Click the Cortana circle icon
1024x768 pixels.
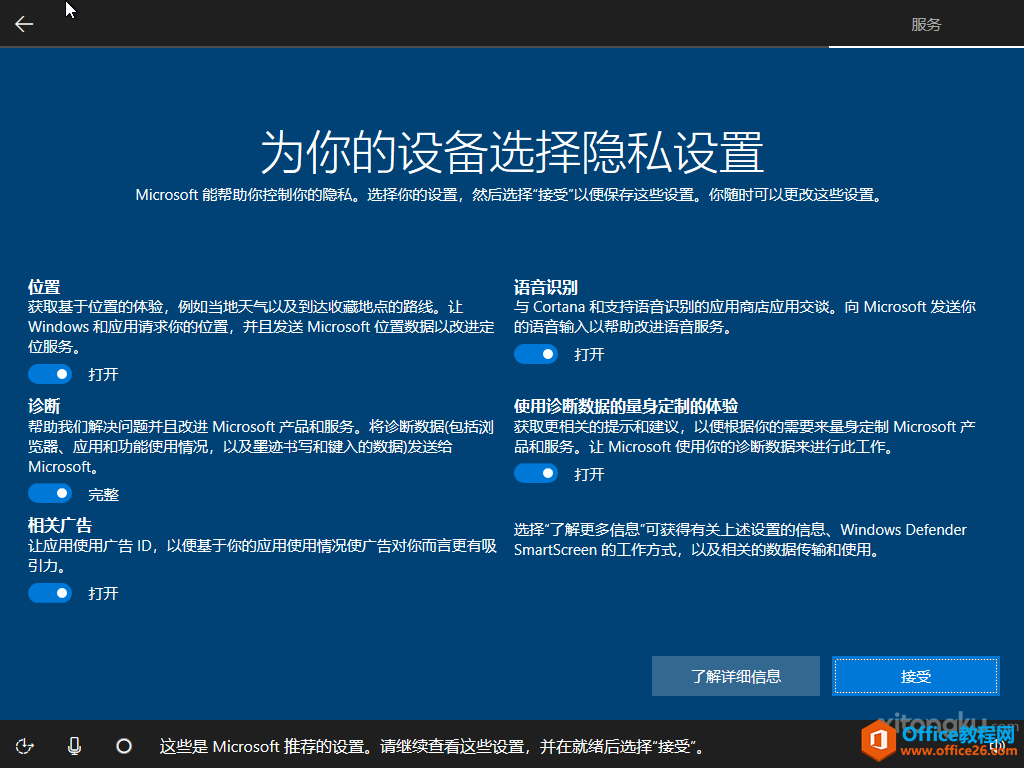tap(124, 745)
